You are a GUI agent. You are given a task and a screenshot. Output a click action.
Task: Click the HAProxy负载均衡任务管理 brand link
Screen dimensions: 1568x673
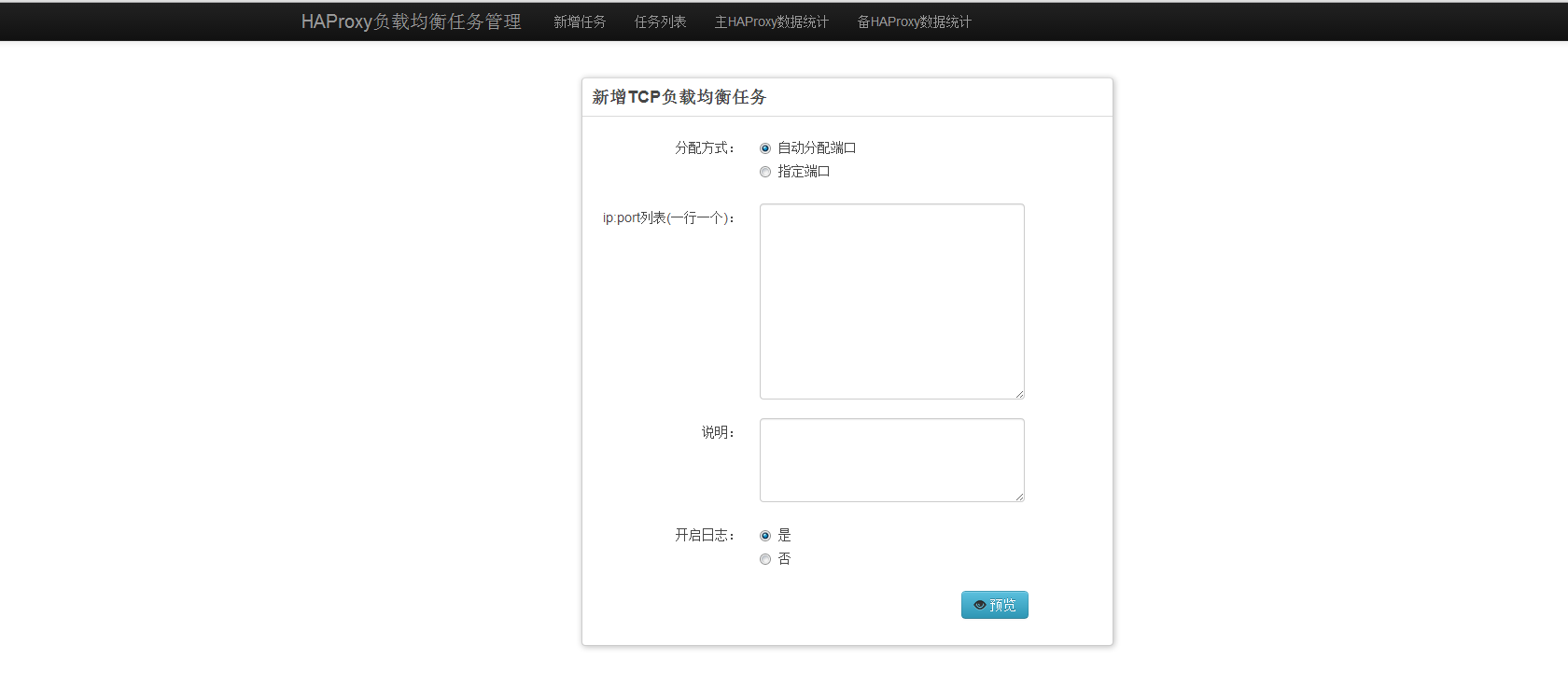coord(412,21)
